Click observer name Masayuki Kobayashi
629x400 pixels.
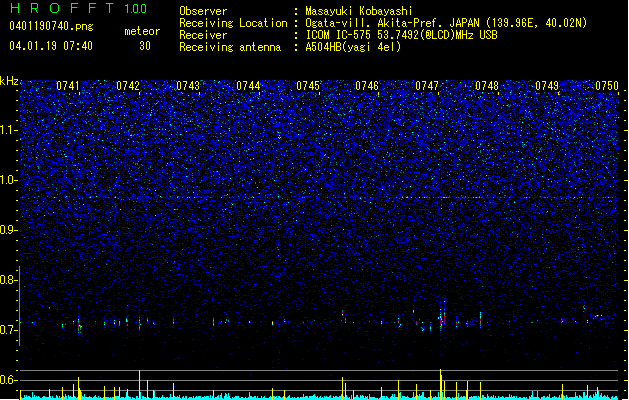[x=359, y=11]
